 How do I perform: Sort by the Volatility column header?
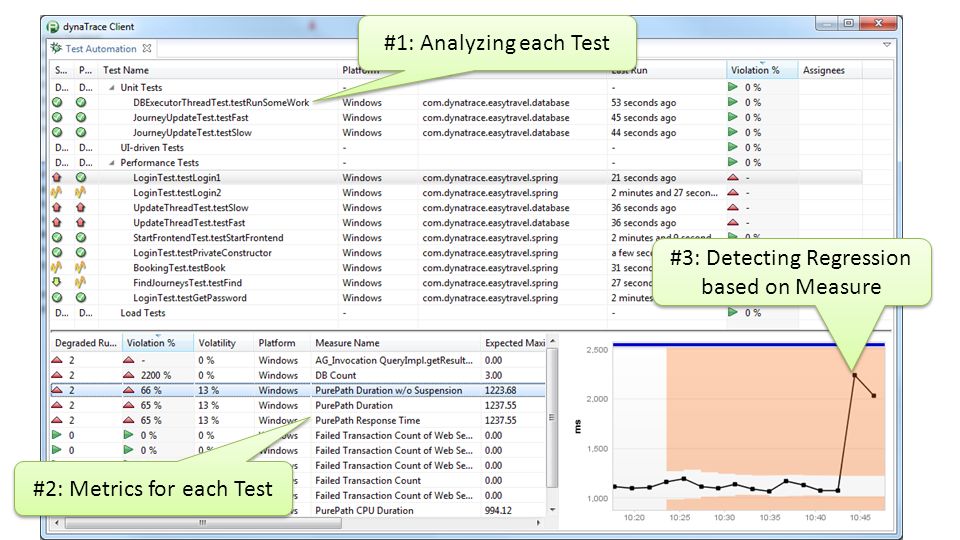(217, 343)
